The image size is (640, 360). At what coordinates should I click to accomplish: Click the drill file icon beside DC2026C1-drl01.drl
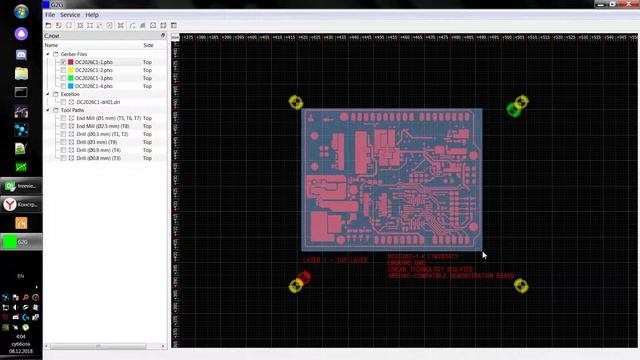[71, 102]
